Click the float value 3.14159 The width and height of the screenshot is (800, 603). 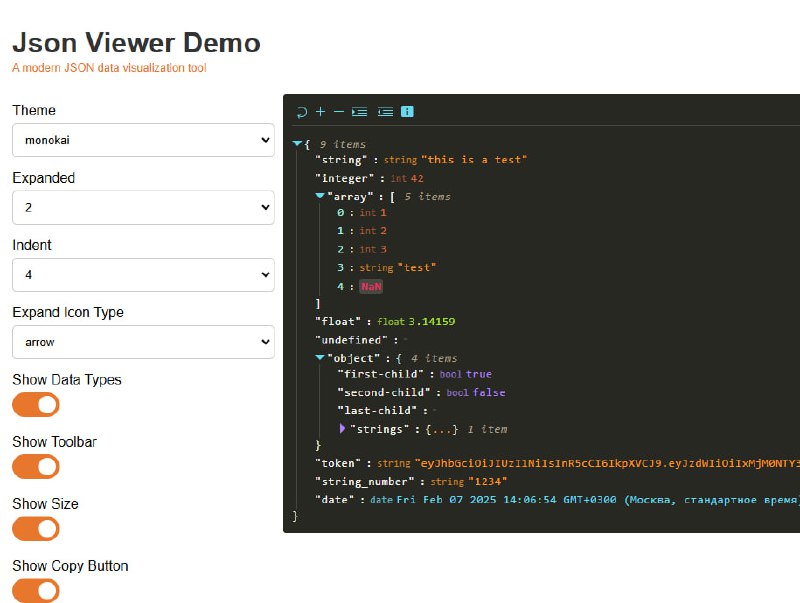(x=432, y=321)
